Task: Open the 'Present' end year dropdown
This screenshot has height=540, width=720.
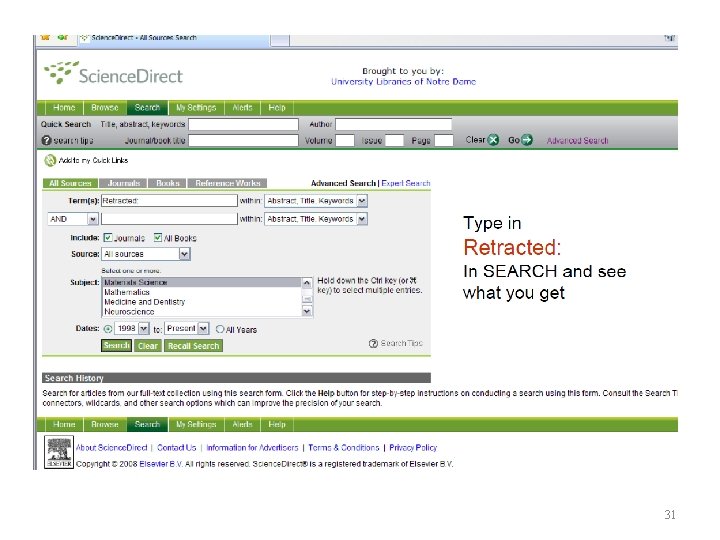Action: pyautogui.click(x=187, y=328)
